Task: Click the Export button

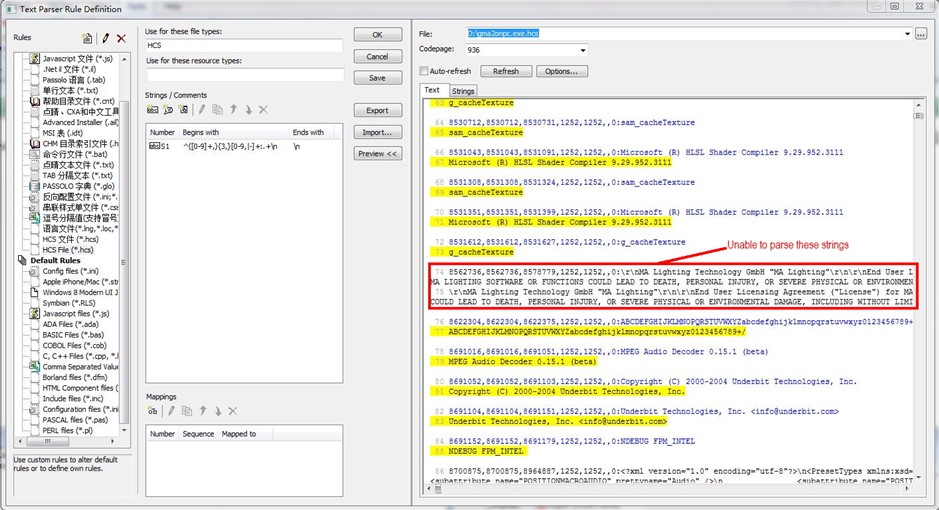Action: point(377,110)
